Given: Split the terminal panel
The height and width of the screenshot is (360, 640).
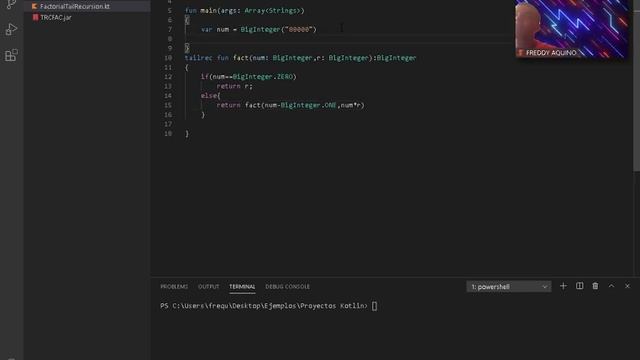Looking at the screenshot, I should (x=579, y=286).
